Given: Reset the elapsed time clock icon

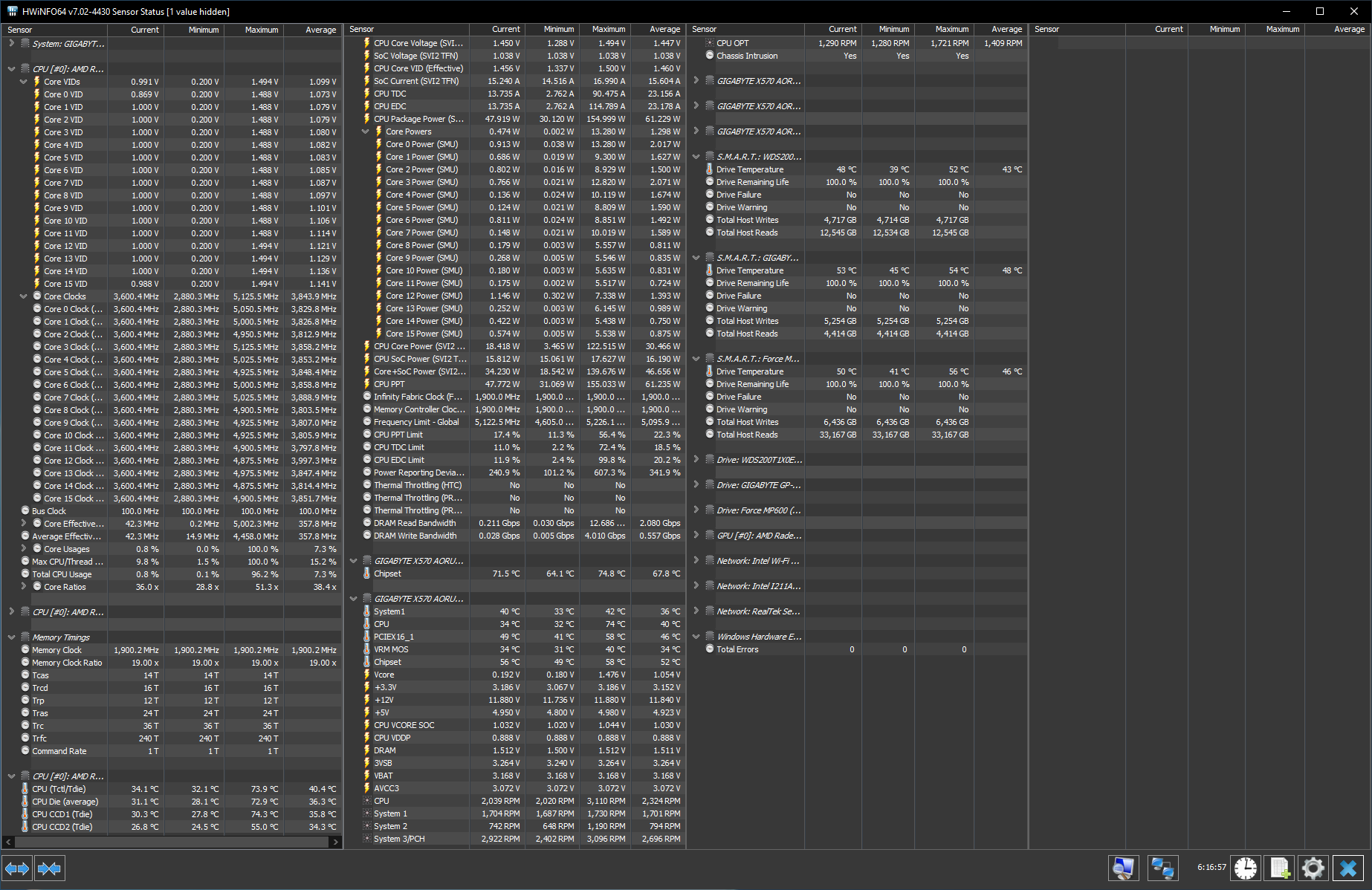Looking at the screenshot, I should click(1246, 868).
